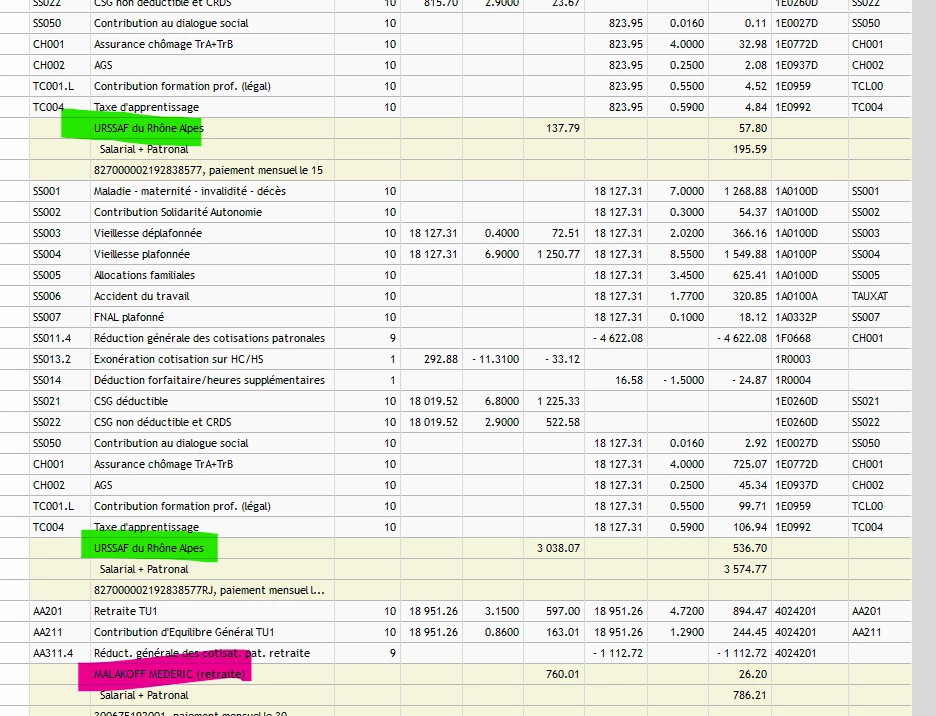The height and width of the screenshot is (716, 936).
Task: Click the rate 4.7200
Action: (x=687, y=611)
